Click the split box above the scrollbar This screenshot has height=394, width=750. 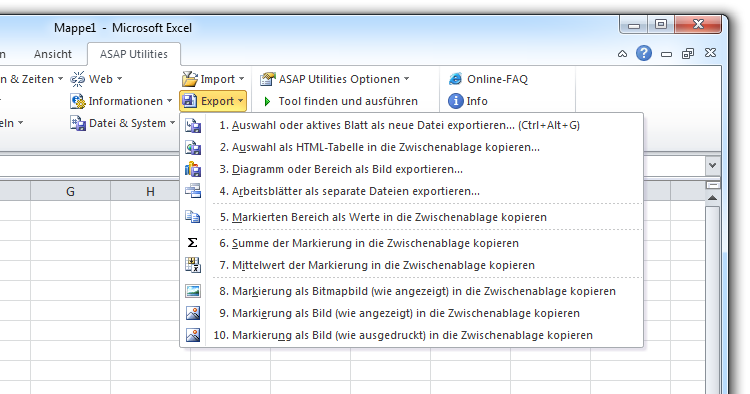713,185
